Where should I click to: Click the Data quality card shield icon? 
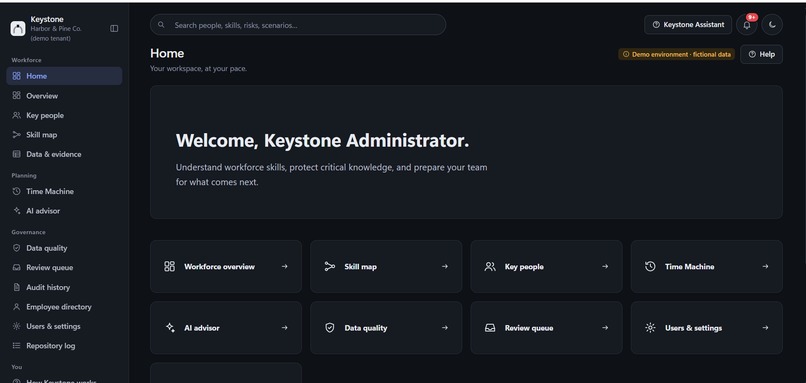click(x=330, y=327)
